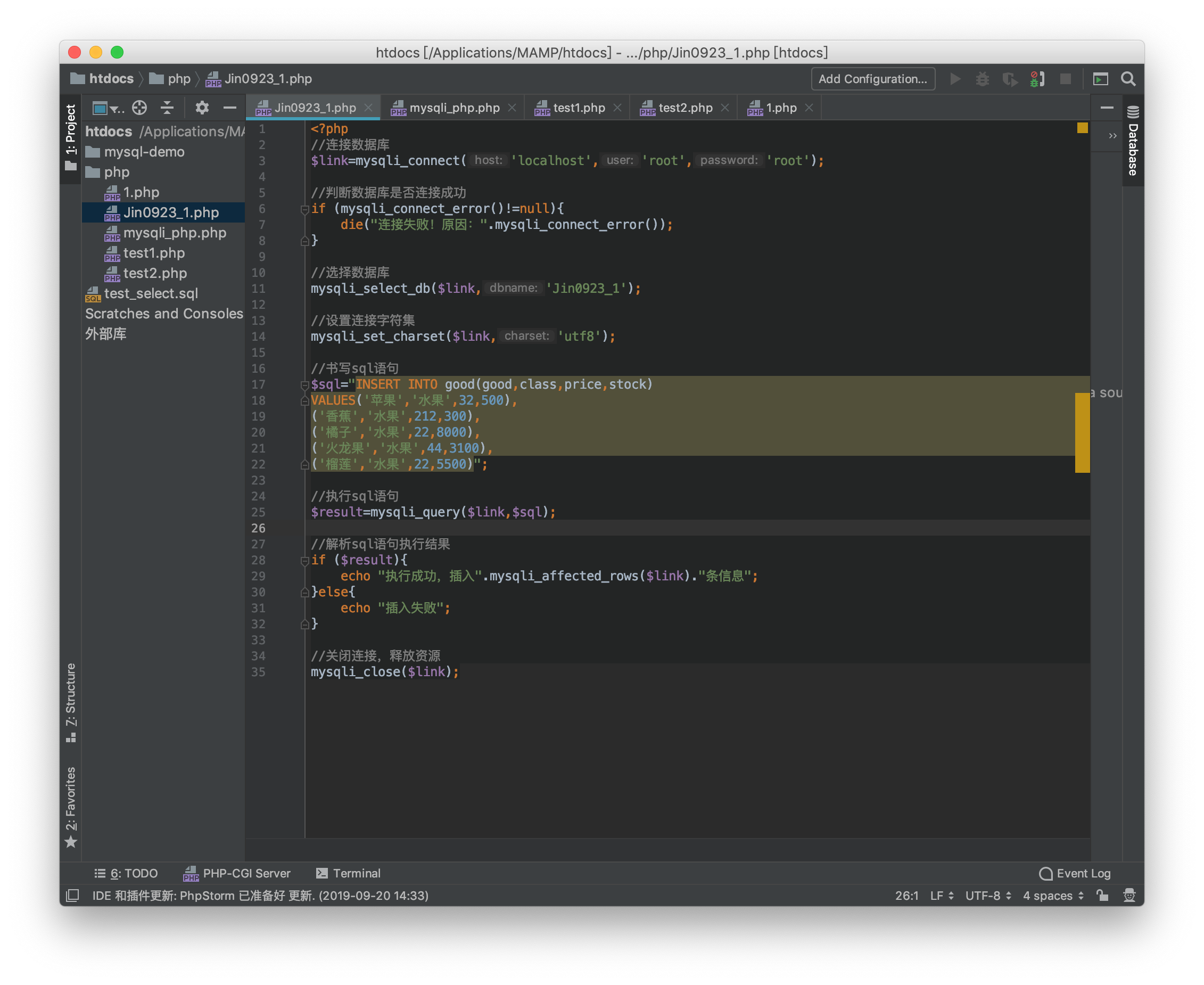Click the terminal-style window icon in toolbar
This screenshot has width=1204, height=985.
coord(1100,79)
